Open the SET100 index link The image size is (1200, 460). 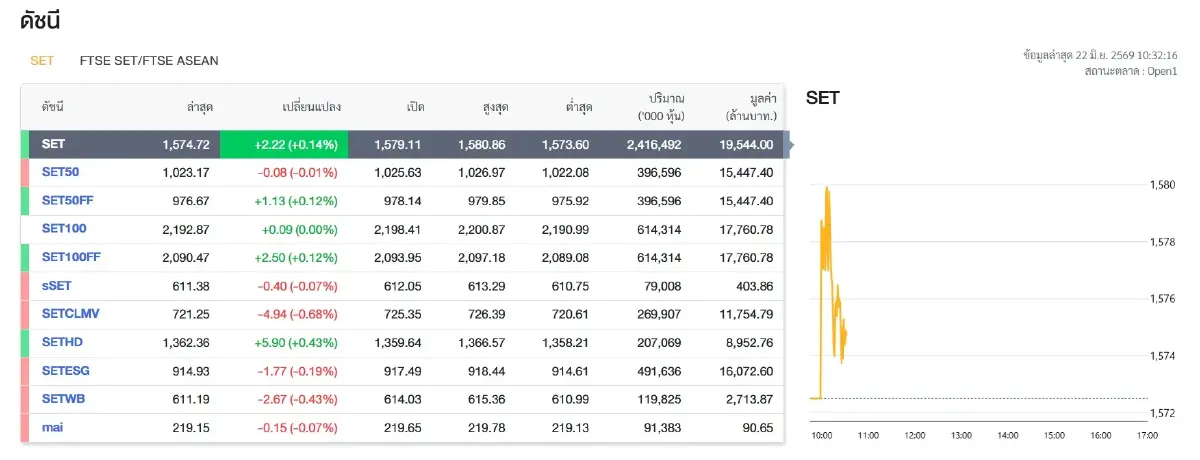(64, 229)
